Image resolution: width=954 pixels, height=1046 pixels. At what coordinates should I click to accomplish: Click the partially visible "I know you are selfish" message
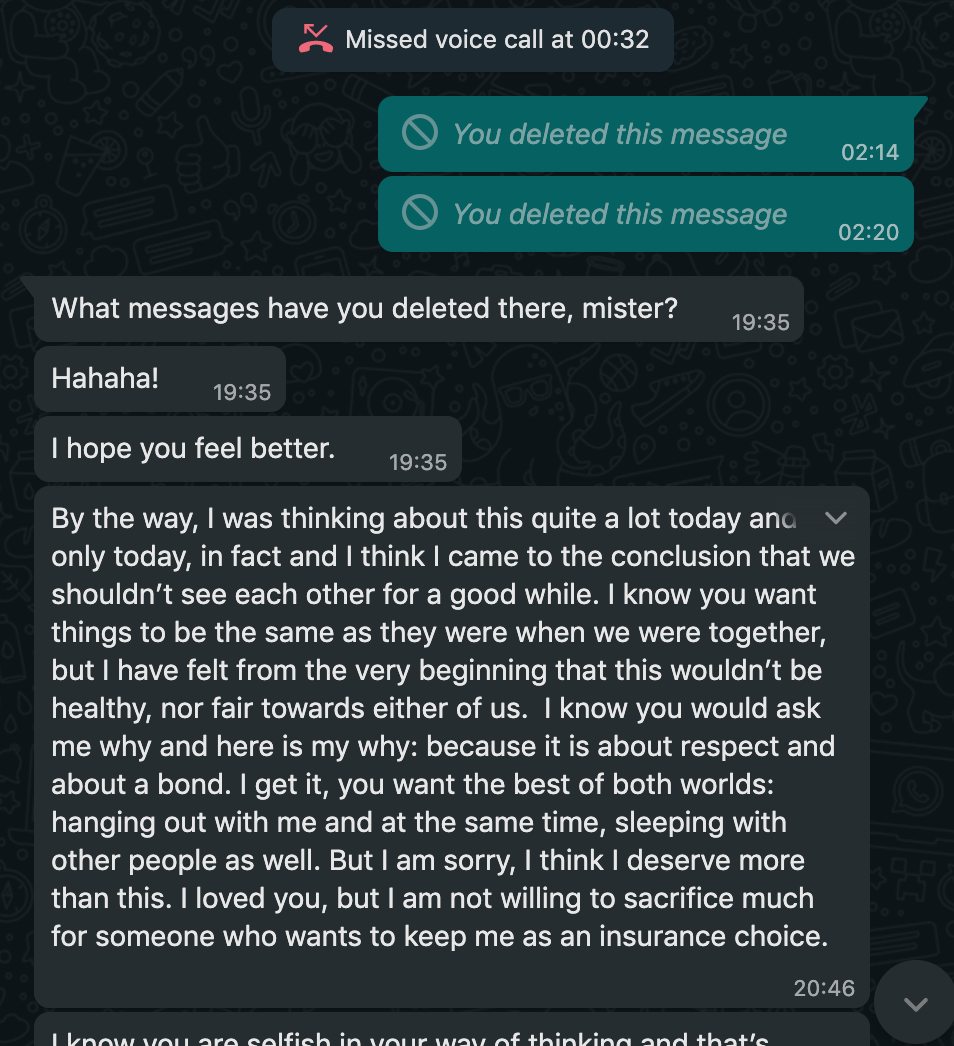tap(452, 1029)
